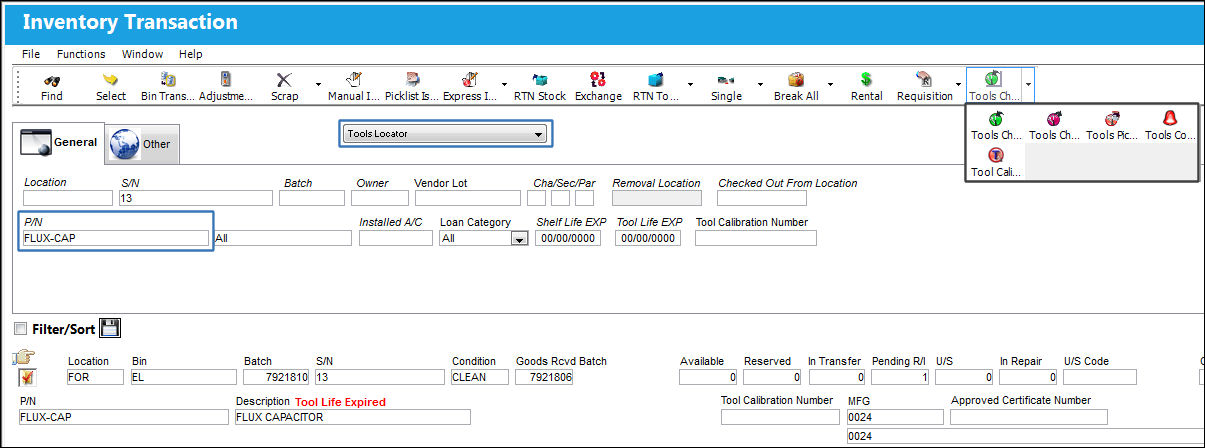
Task: Click the Break All toolbar icon
Action: 796,80
